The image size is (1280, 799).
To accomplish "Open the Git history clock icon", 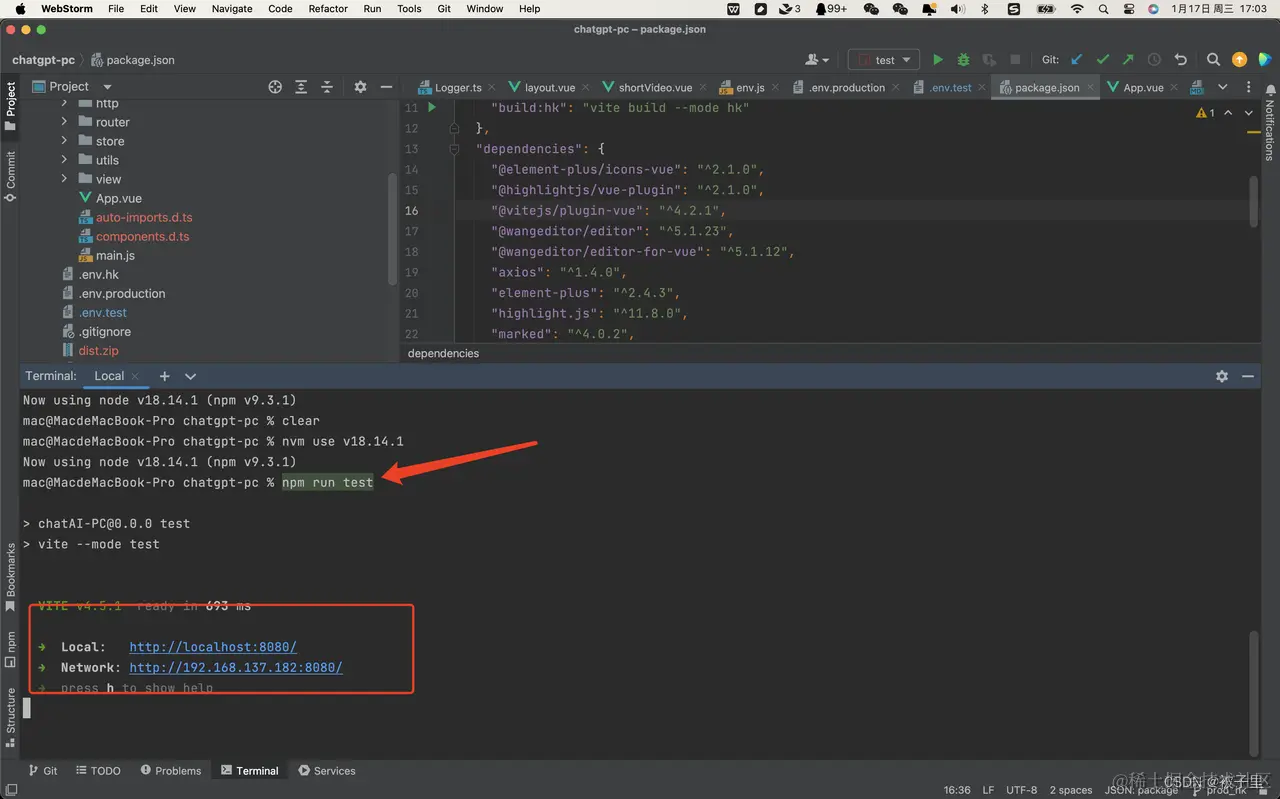I will pyautogui.click(x=1154, y=60).
